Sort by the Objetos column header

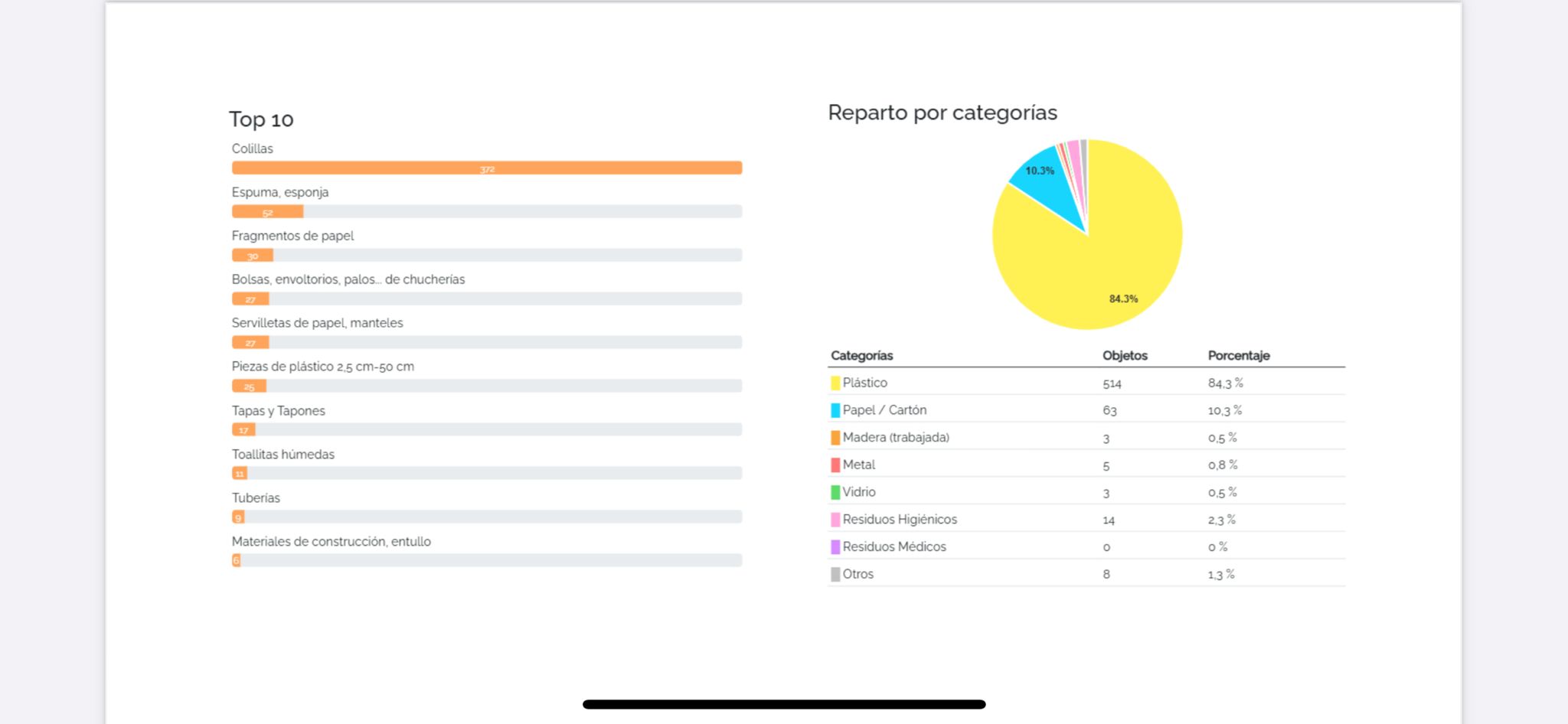pyautogui.click(x=1125, y=355)
